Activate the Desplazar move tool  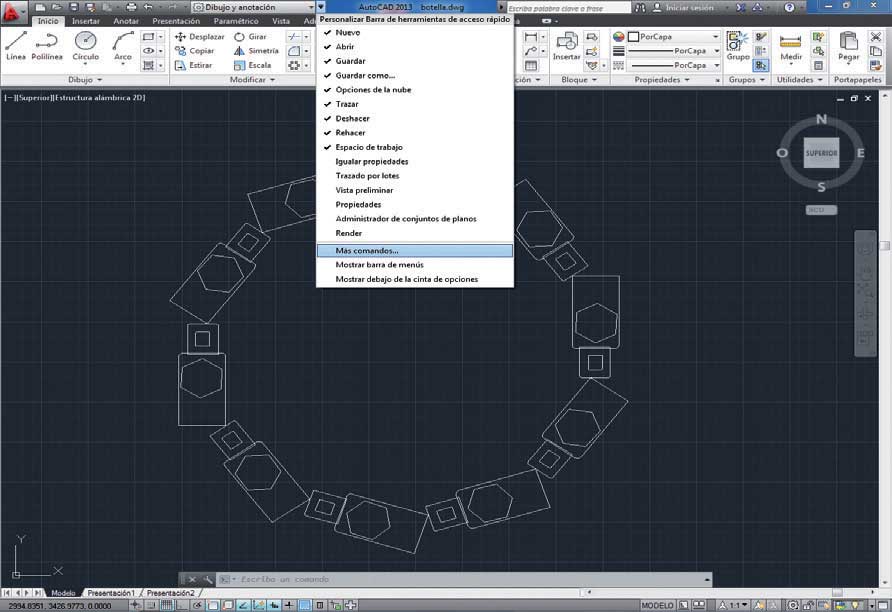[200, 36]
